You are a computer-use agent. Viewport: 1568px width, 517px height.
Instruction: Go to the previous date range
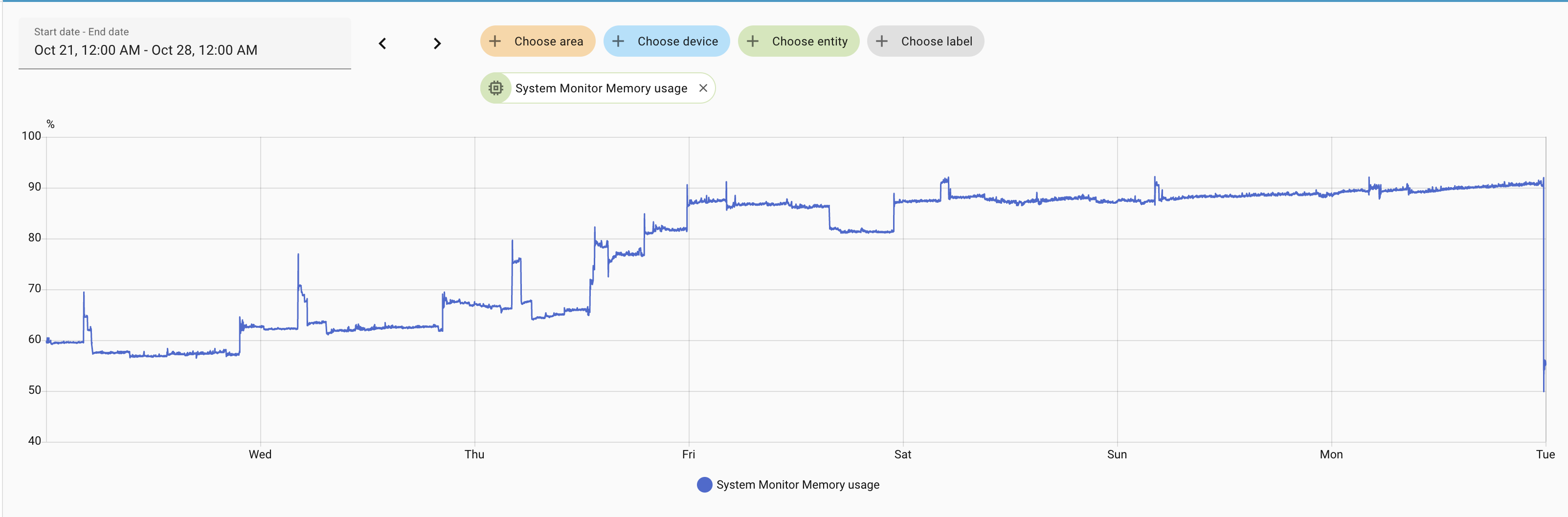(x=382, y=43)
